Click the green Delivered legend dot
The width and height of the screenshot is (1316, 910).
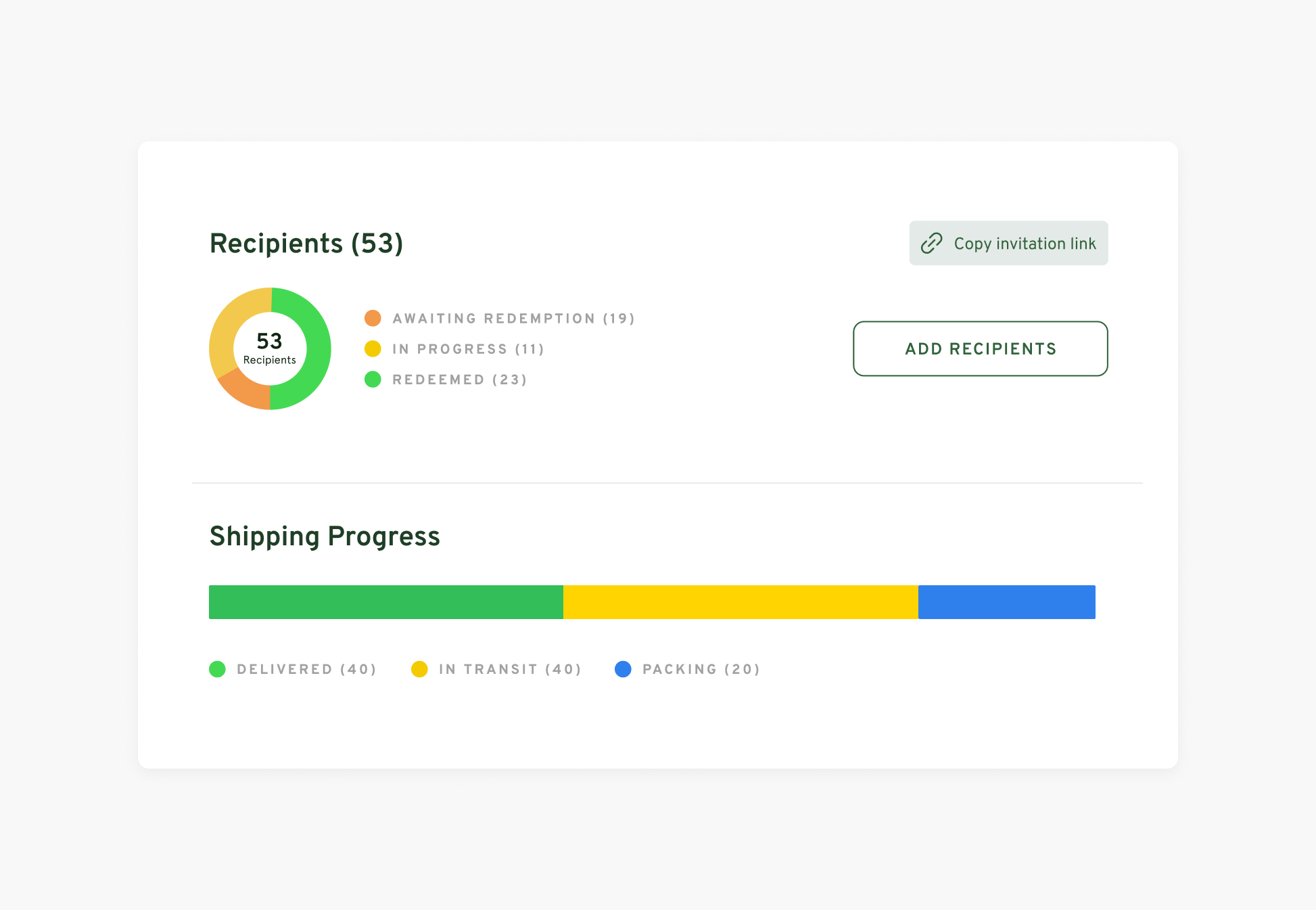point(217,669)
